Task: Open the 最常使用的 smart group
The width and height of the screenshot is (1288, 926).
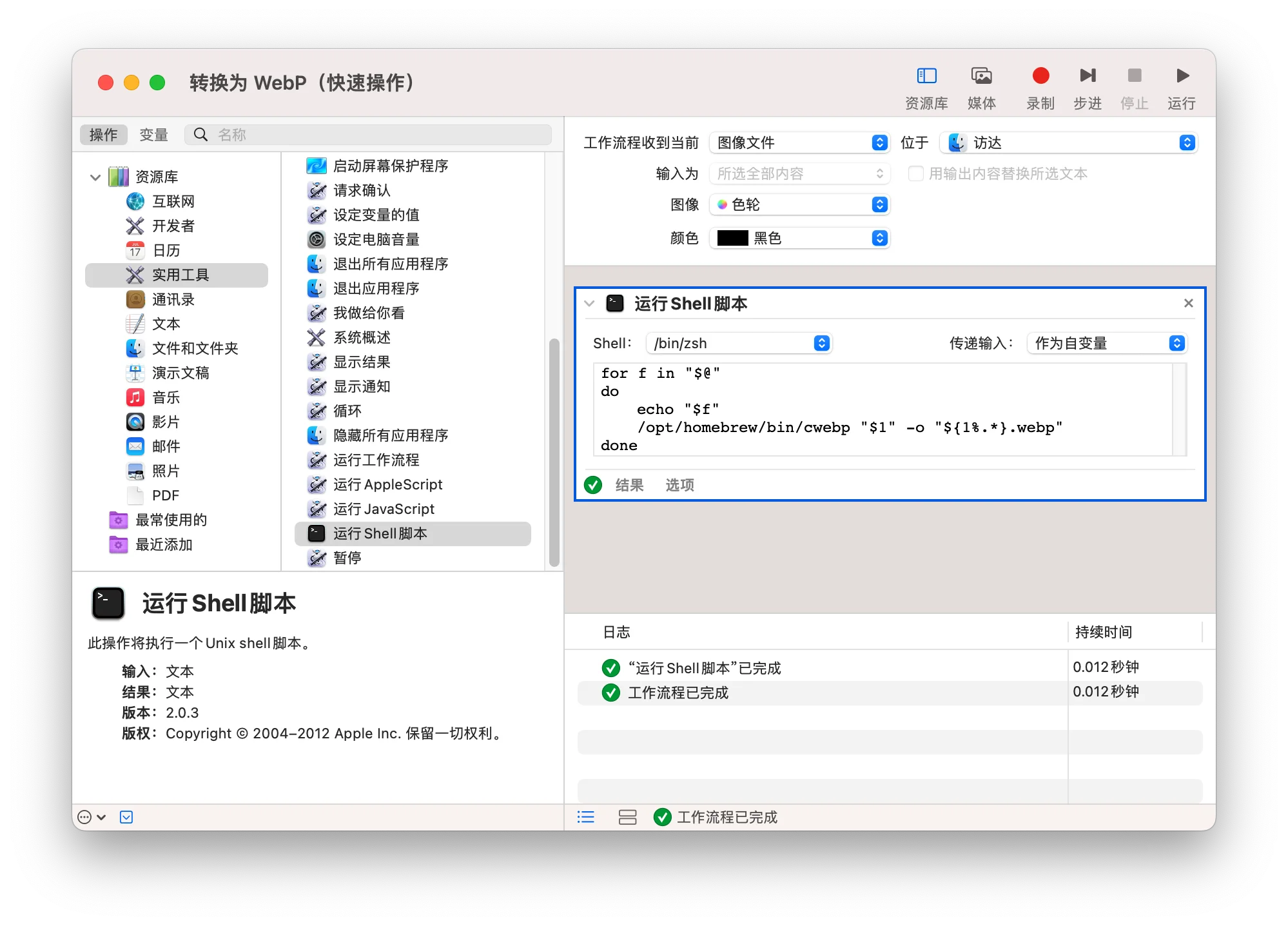Action: (177, 520)
